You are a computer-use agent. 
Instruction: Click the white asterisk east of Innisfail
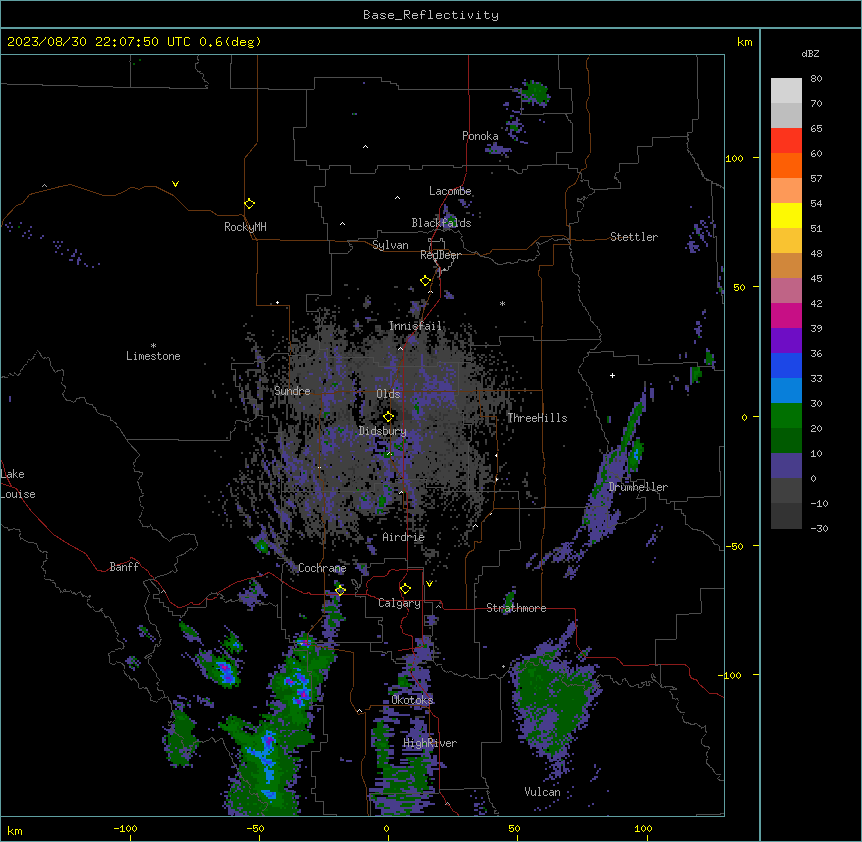(x=502, y=303)
